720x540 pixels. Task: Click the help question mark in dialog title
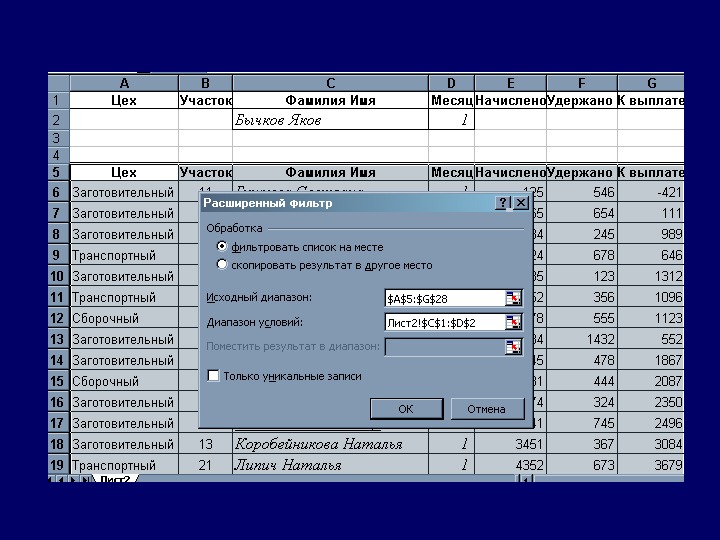[503, 203]
